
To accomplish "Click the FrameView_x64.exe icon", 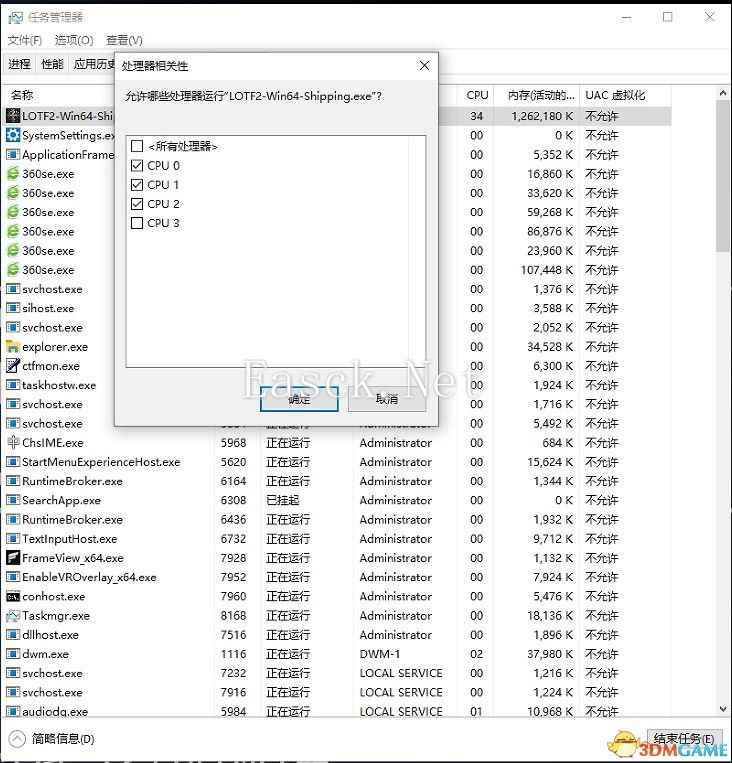I will (13, 558).
